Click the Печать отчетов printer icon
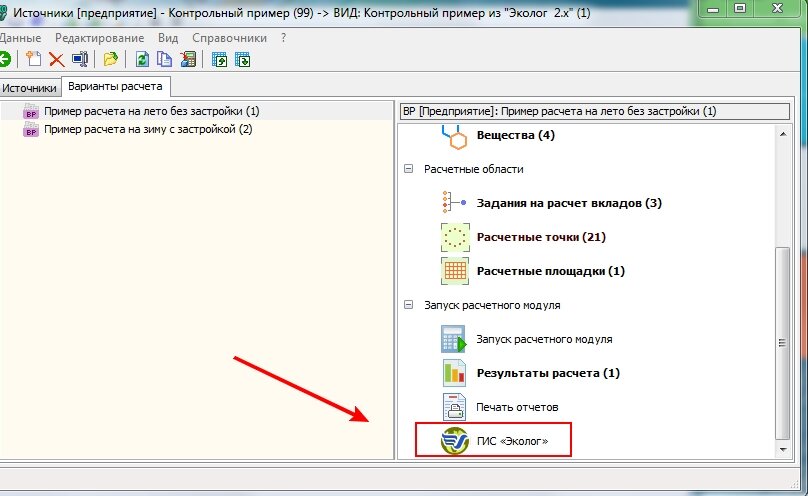The width and height of the screenshot is (808, 496). [x=454, y=407]
